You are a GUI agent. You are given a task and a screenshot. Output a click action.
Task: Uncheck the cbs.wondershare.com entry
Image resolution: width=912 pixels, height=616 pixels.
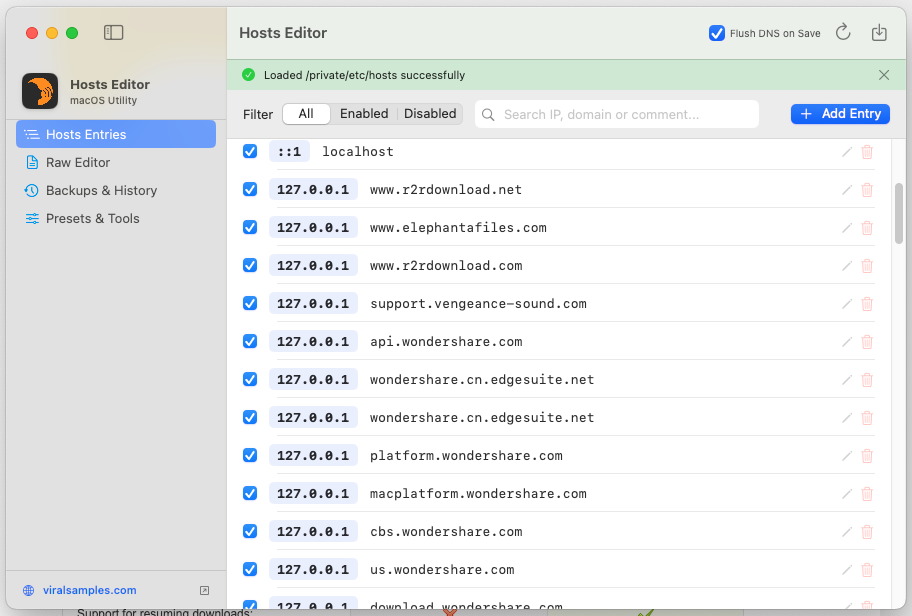[x=250, y=531]
